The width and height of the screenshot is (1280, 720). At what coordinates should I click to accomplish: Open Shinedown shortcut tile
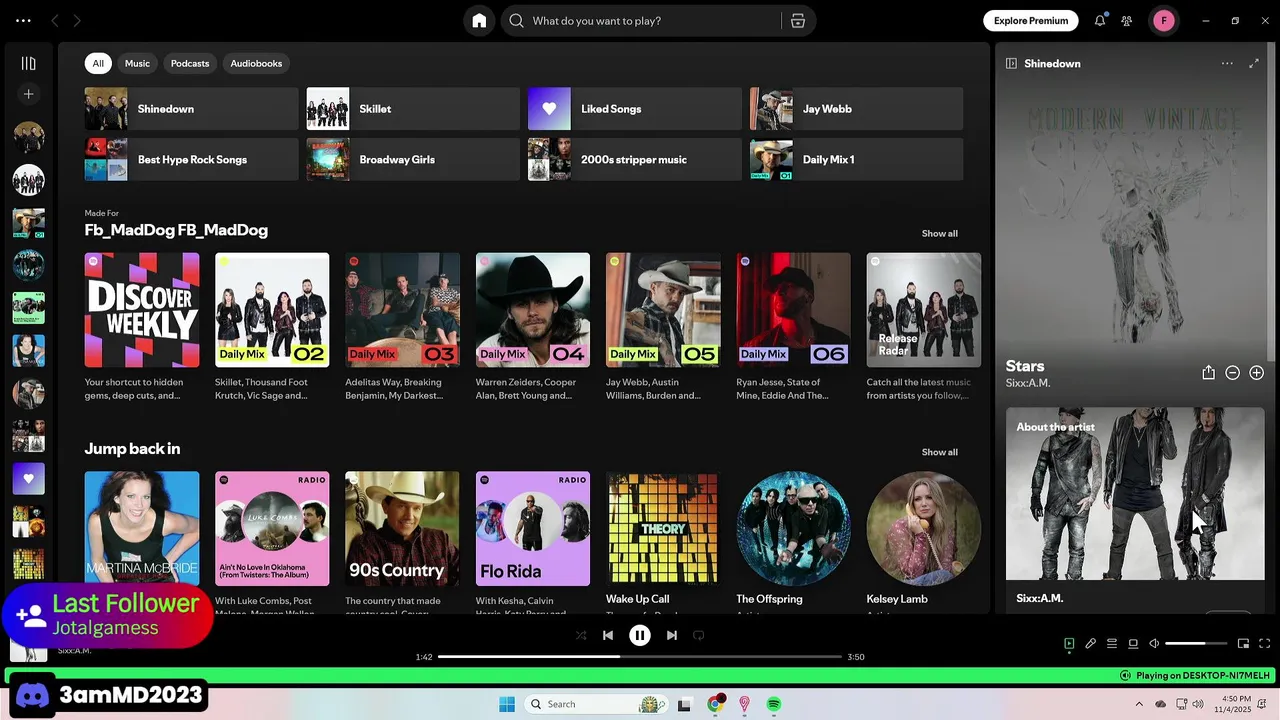click(192, 109)
